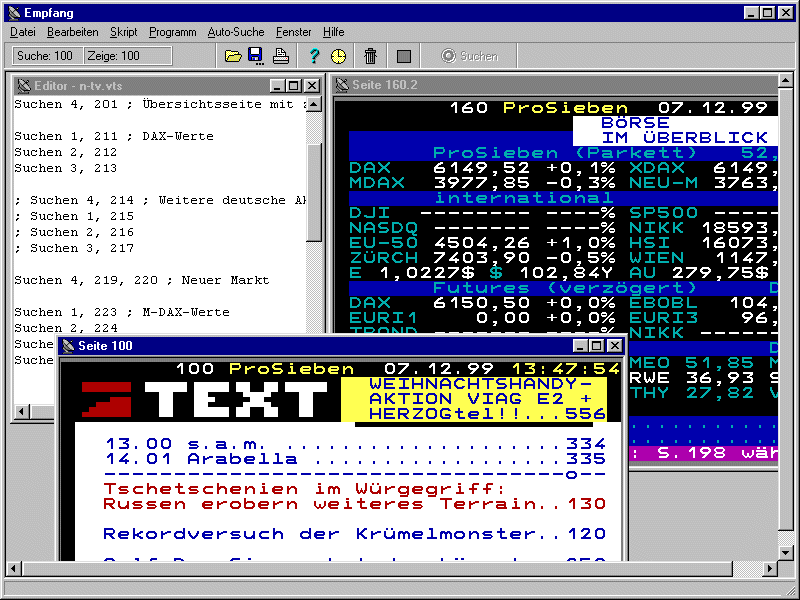The height and width of the screenshot is (600, 800).
Task: Open the Skript menu
Action: (123, 32)
